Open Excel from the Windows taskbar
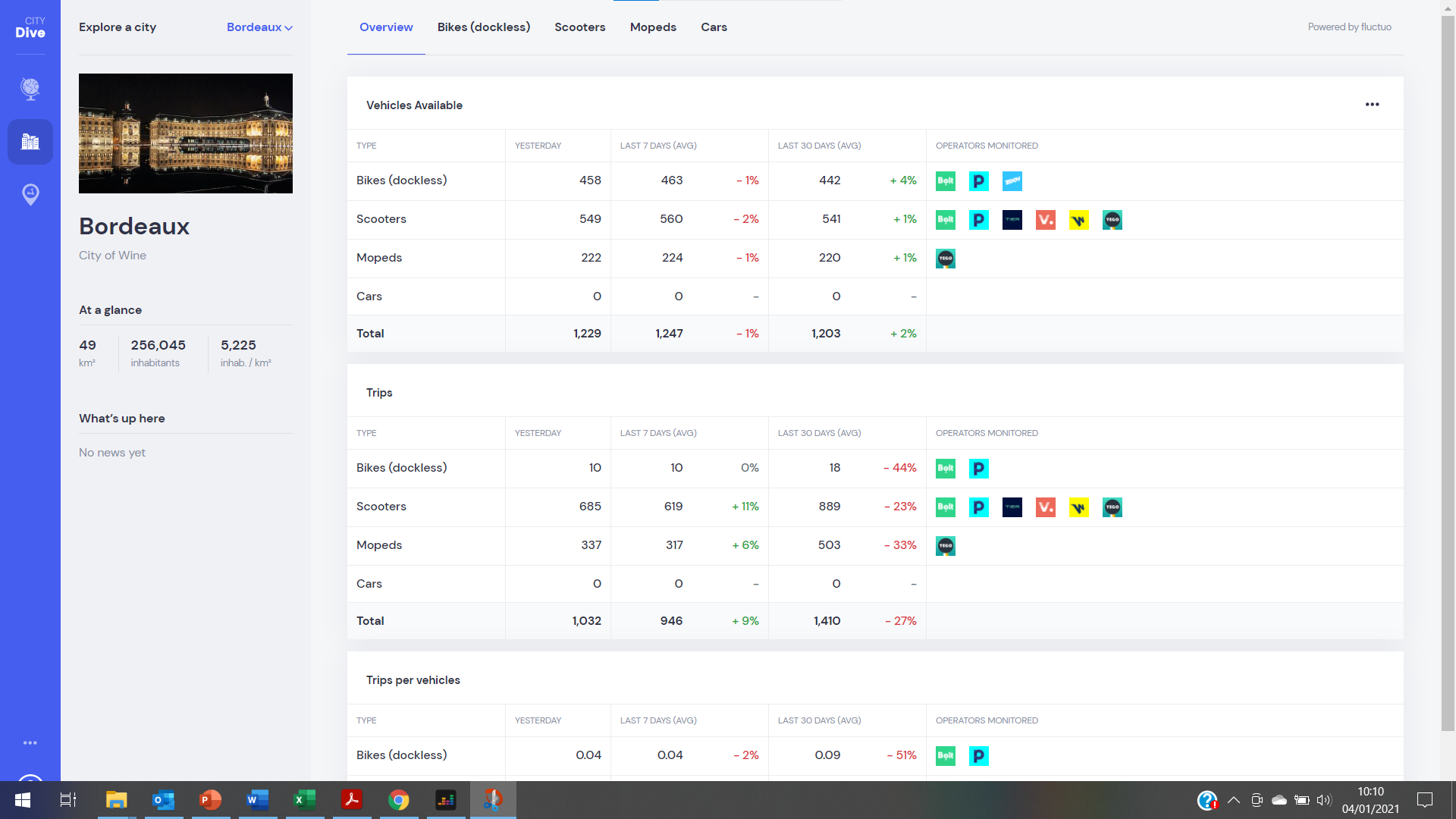The height and width of the screenshot is (819, 1456). point(304,800)
